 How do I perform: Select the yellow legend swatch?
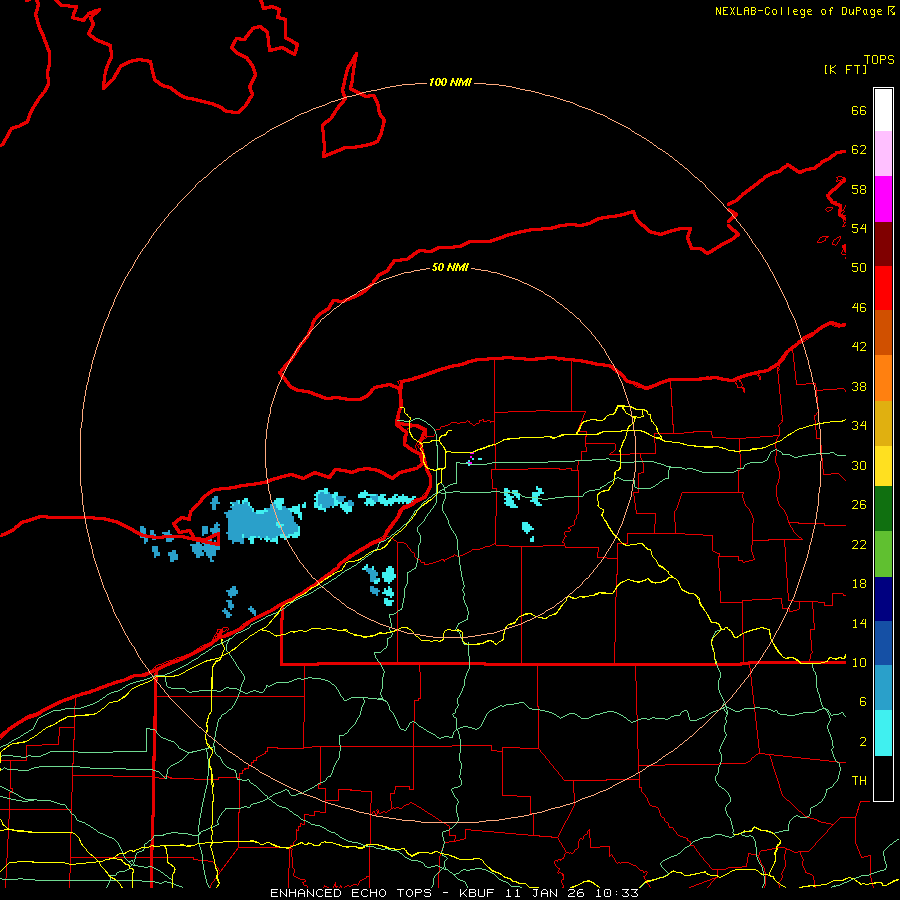pos(883,465)
